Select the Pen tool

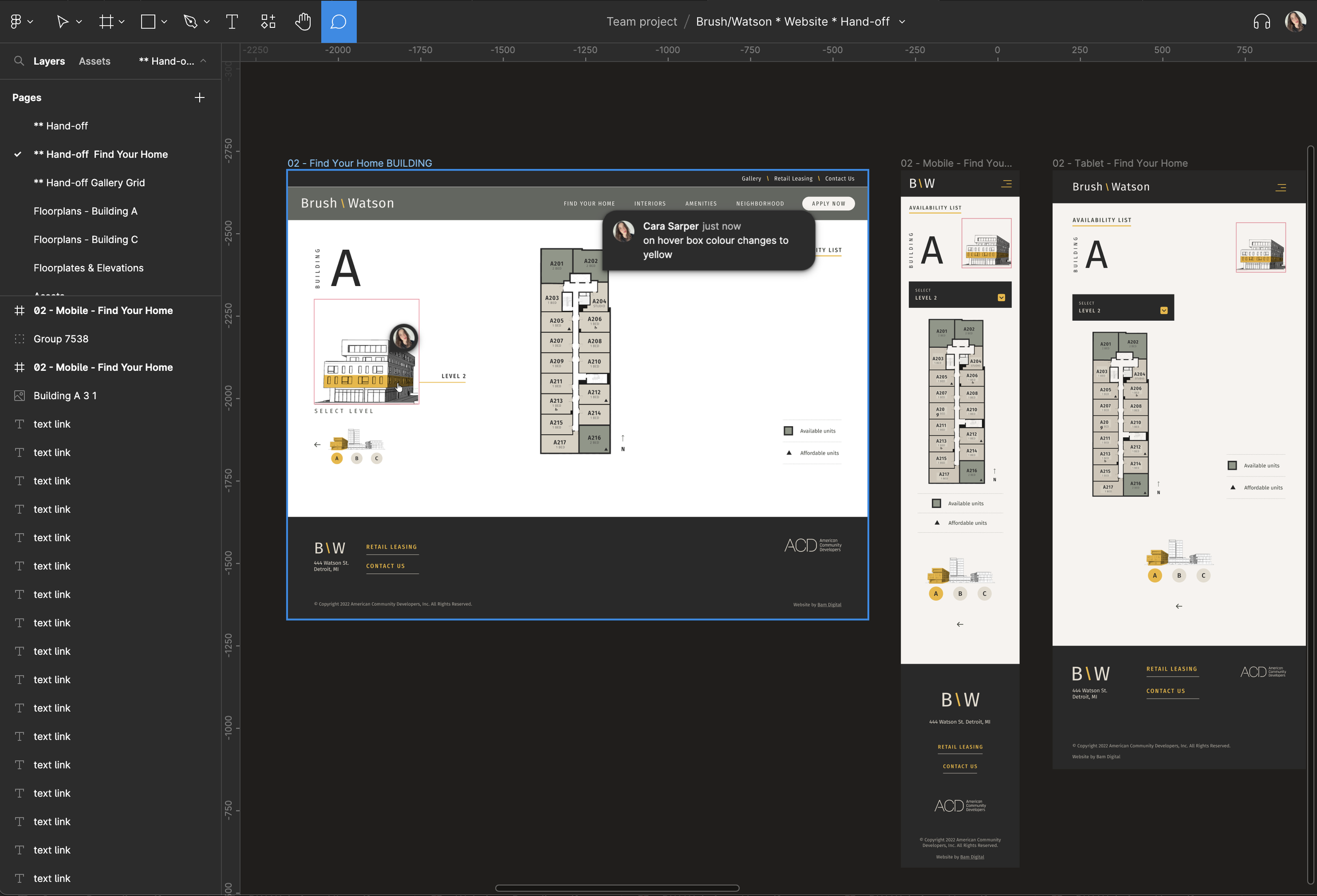point(190,22)
